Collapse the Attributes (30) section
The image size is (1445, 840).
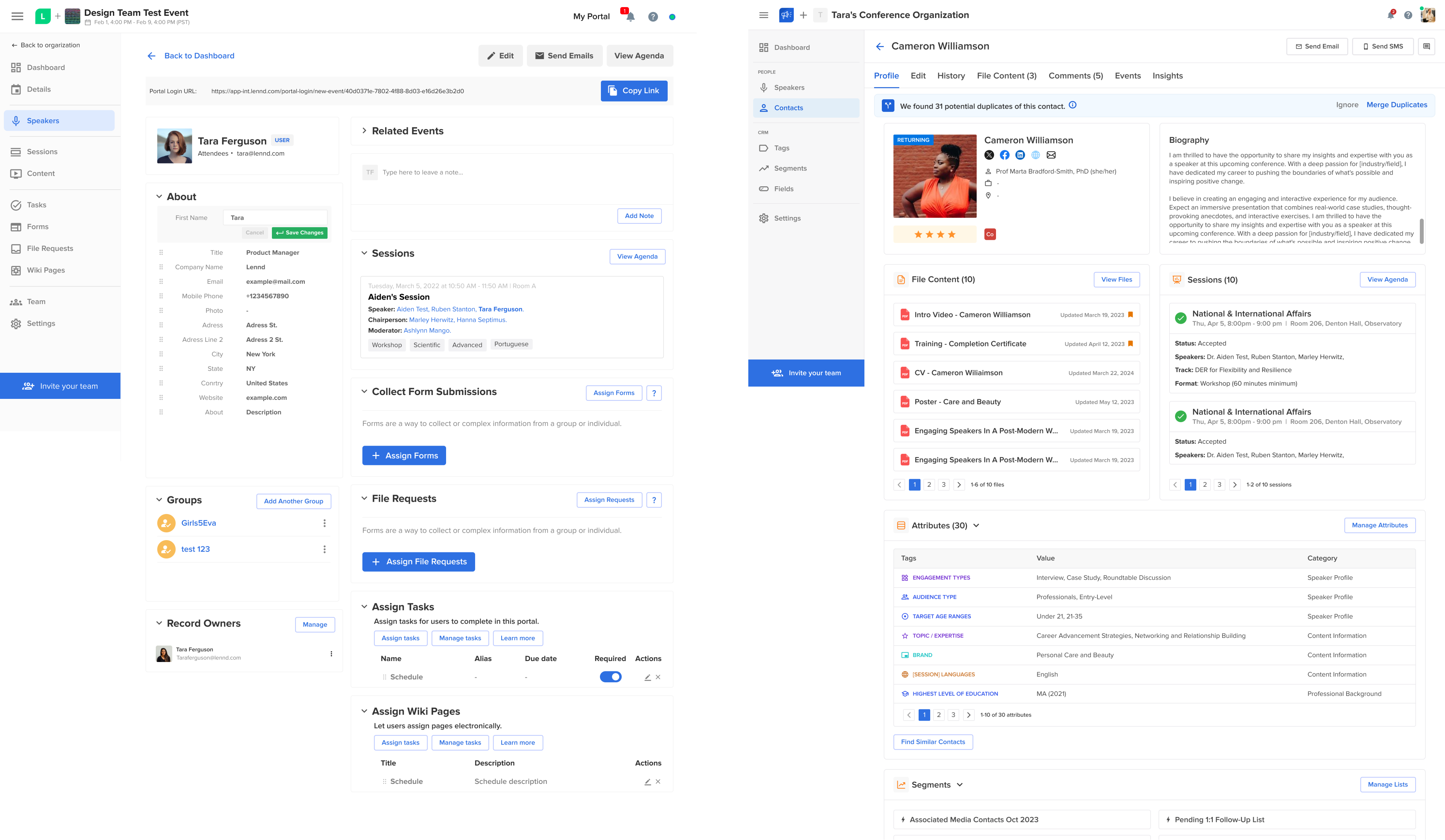(x=977, y=525)
